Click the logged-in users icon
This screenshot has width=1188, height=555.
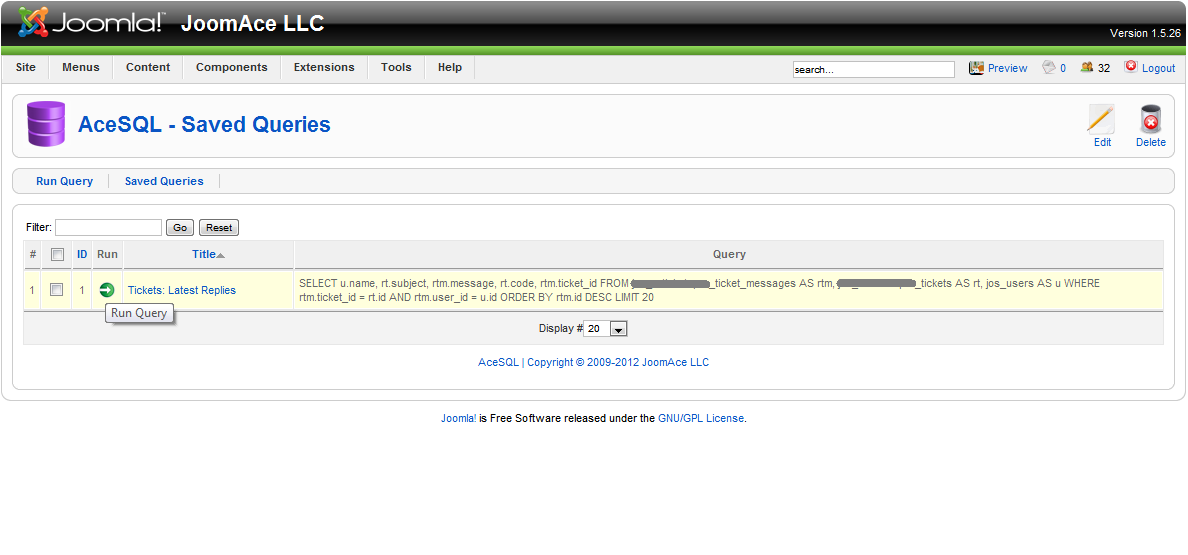[1086, 67]
